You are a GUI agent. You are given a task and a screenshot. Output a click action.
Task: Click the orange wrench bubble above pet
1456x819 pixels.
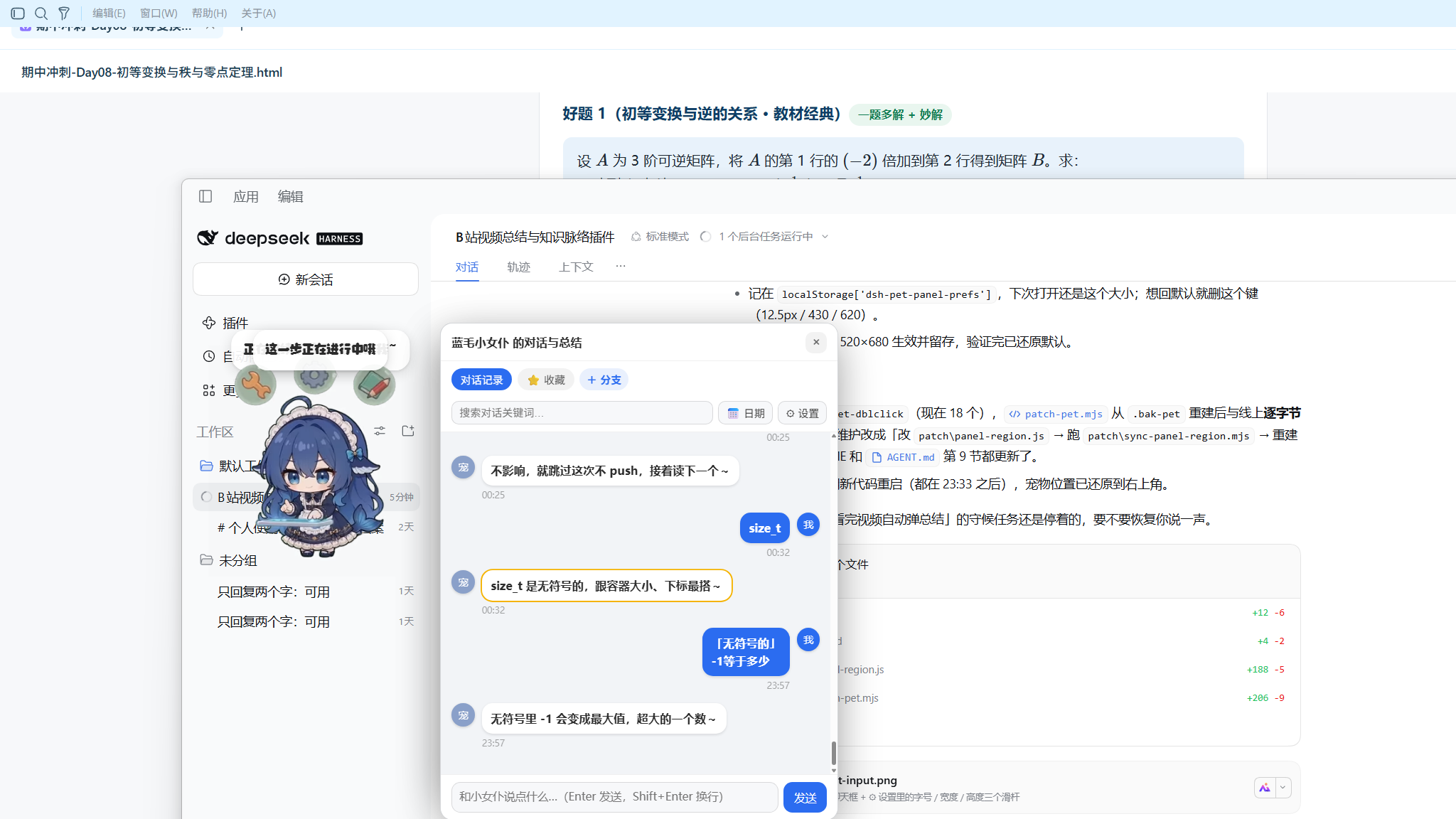[x=256, y=385]
